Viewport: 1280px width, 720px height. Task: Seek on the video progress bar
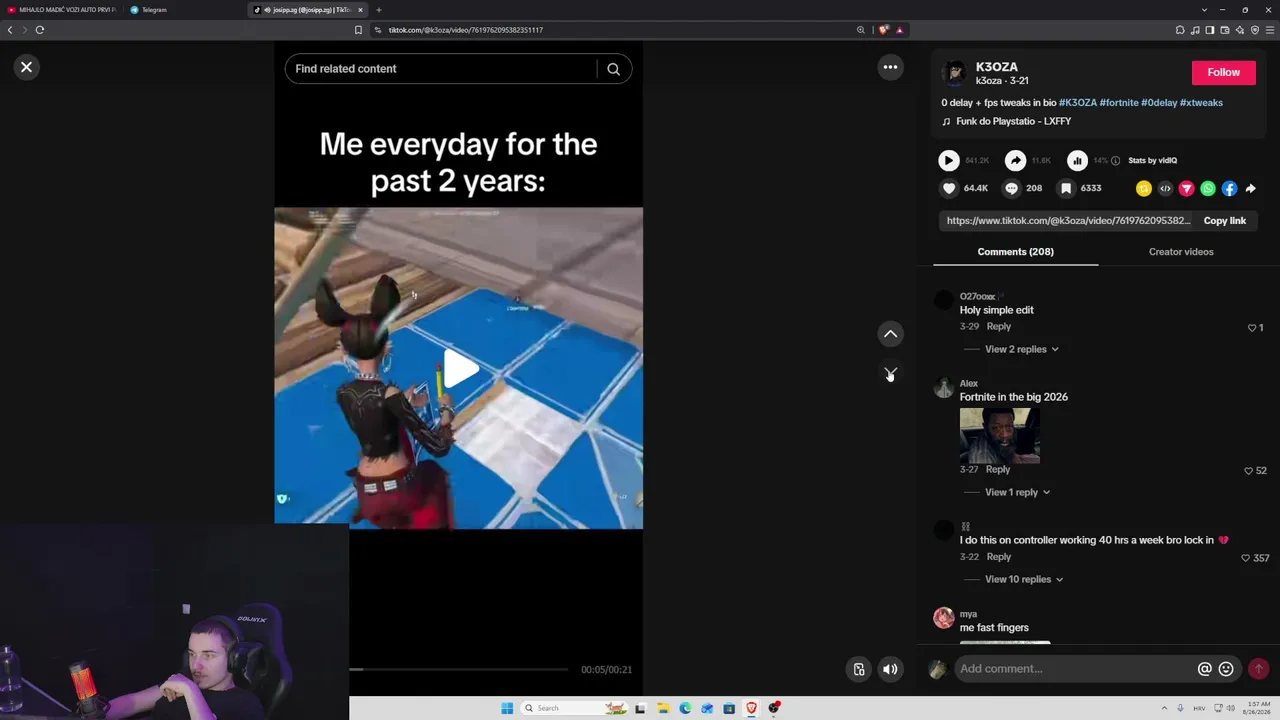click(x=459, y=669)
